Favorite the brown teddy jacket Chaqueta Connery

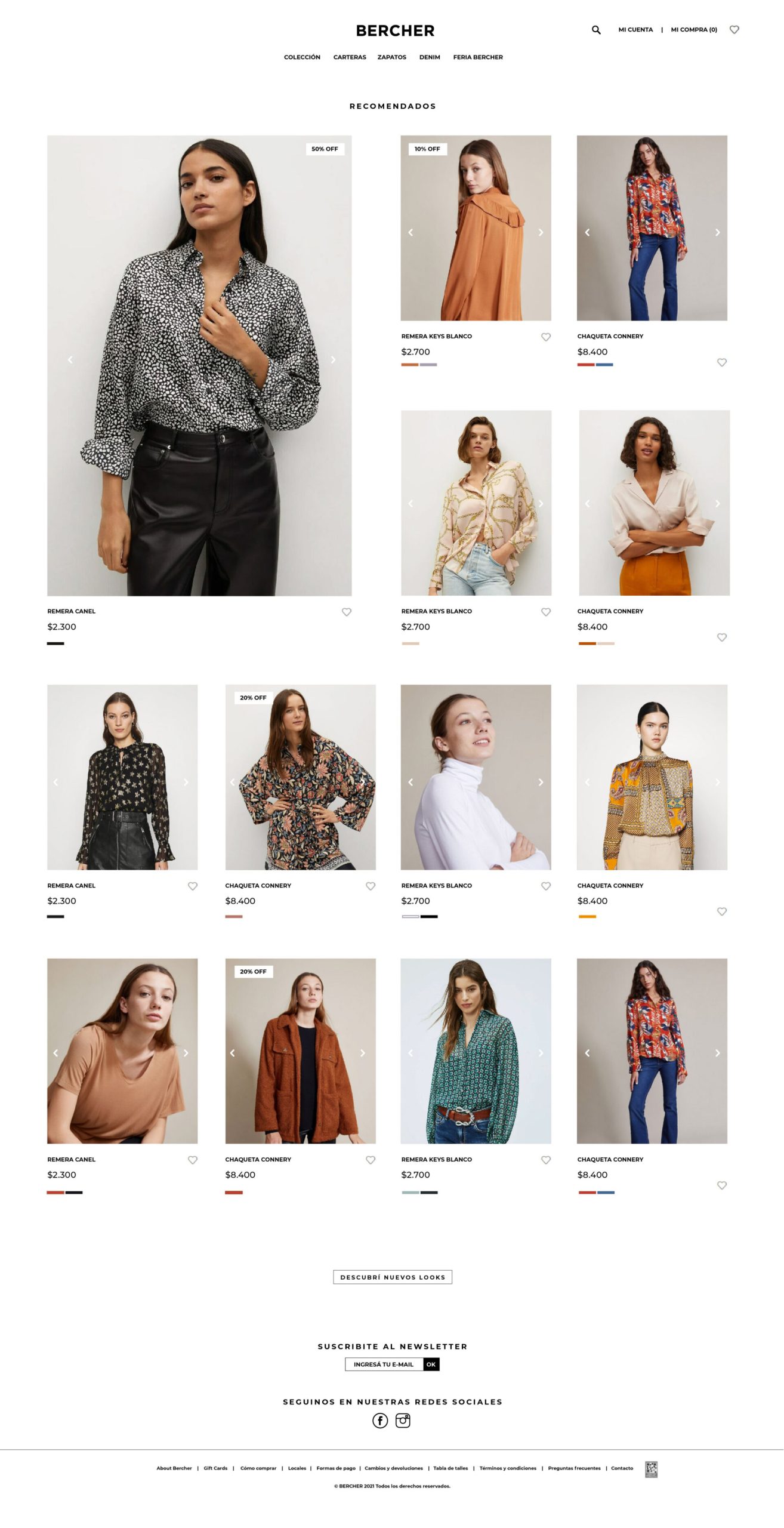tap(371, 1160)
